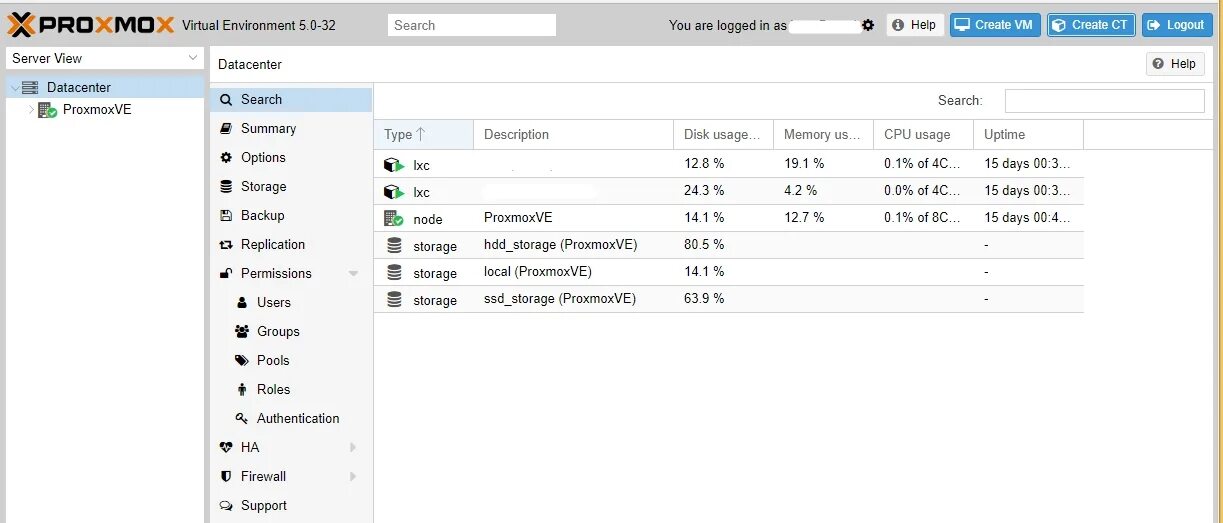
Task: Open the Options menu item
Action: coord(263,158)
